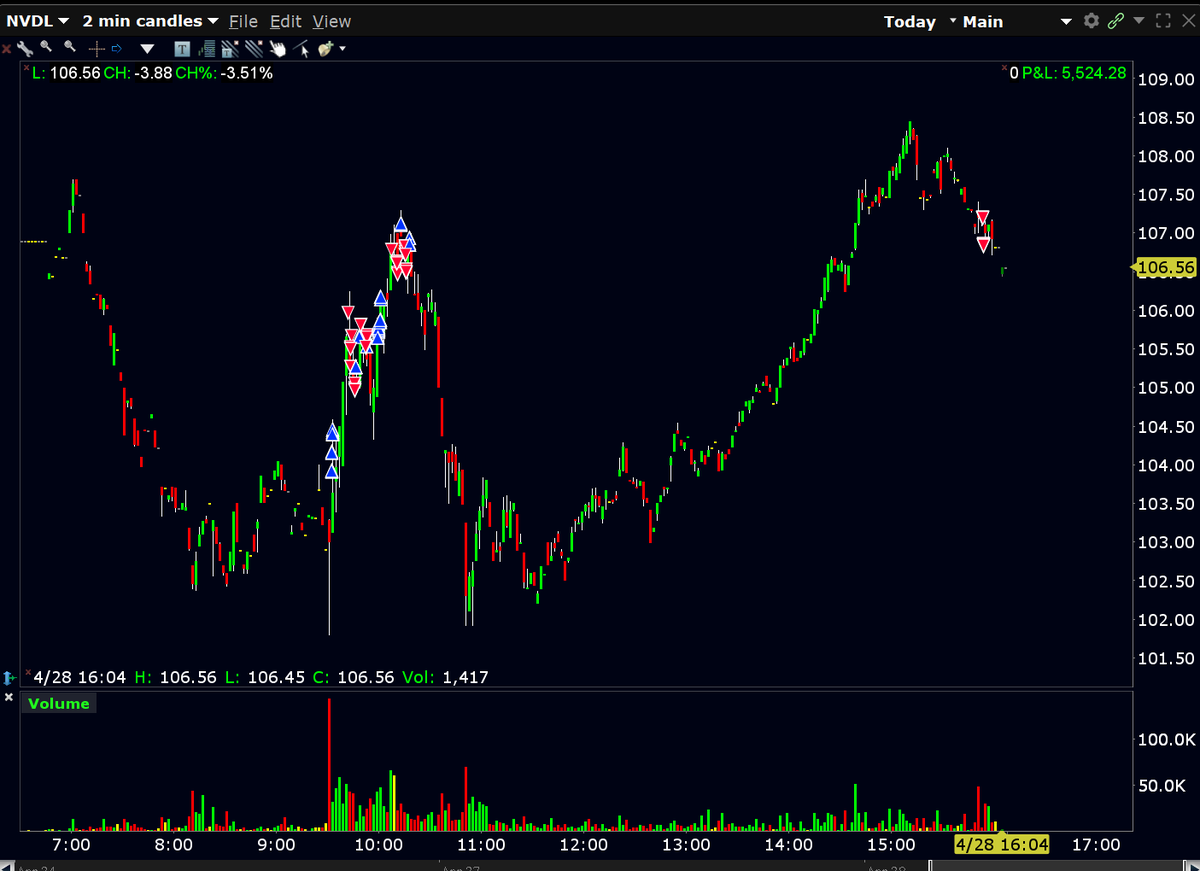Select the text annotation T tool
The width and height of the screenshot is (1200, 871).
(182, 49)
